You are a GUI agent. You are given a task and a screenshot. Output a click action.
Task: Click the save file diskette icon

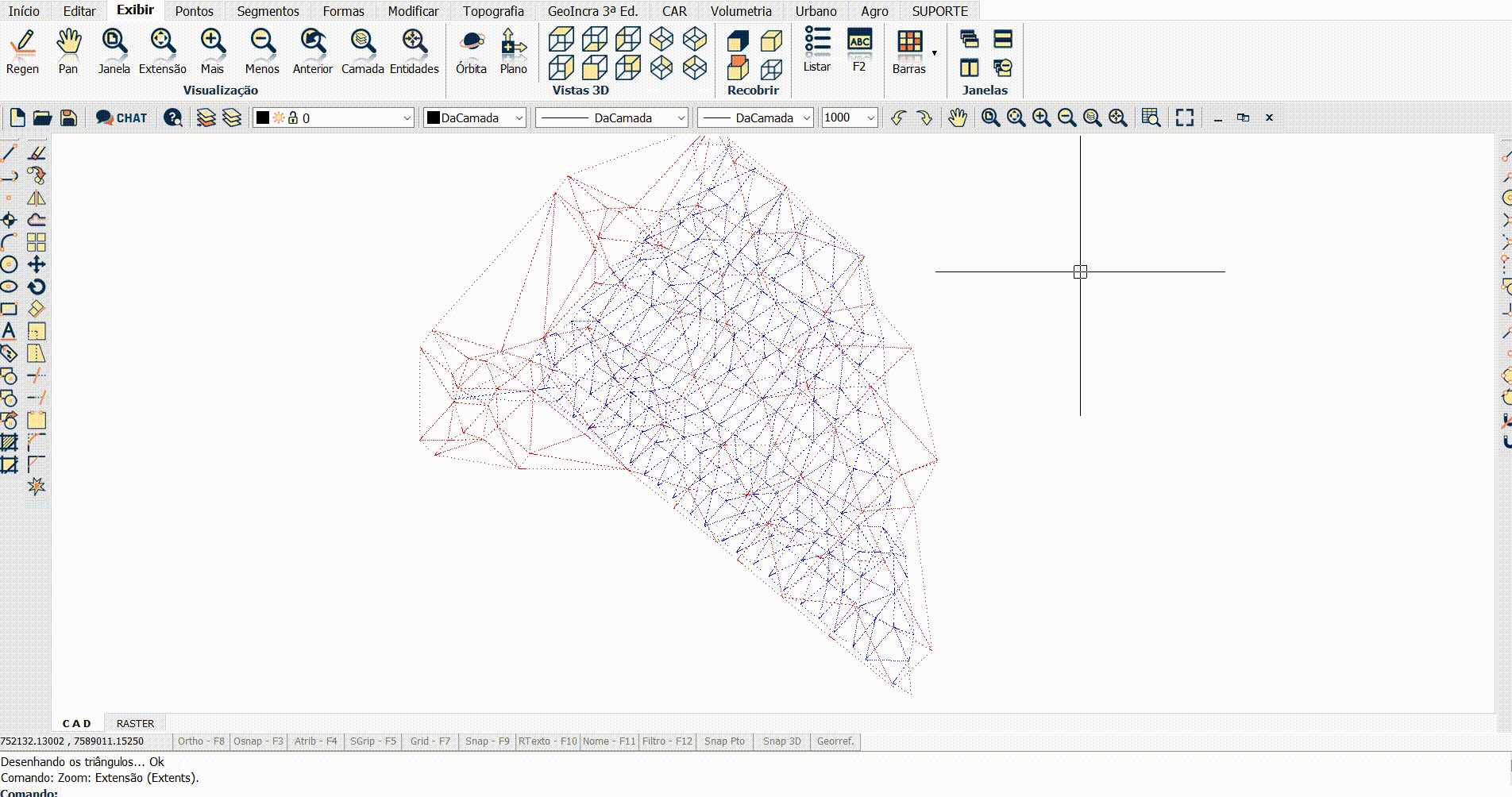coord(69,118)
